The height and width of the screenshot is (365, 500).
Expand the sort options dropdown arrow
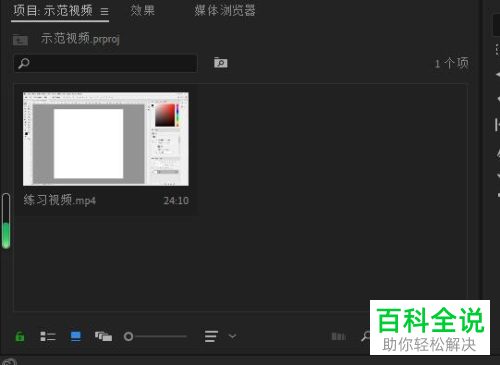click(232, 336)
